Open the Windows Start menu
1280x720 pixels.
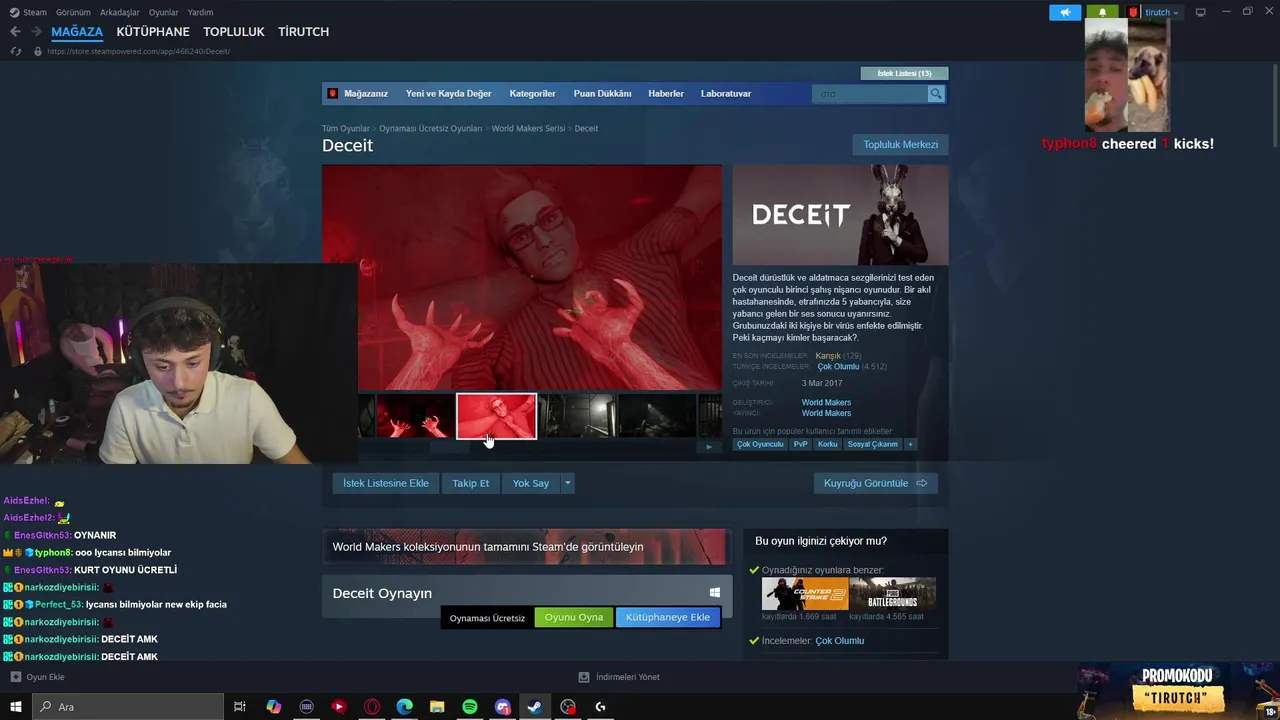[15, 707]
